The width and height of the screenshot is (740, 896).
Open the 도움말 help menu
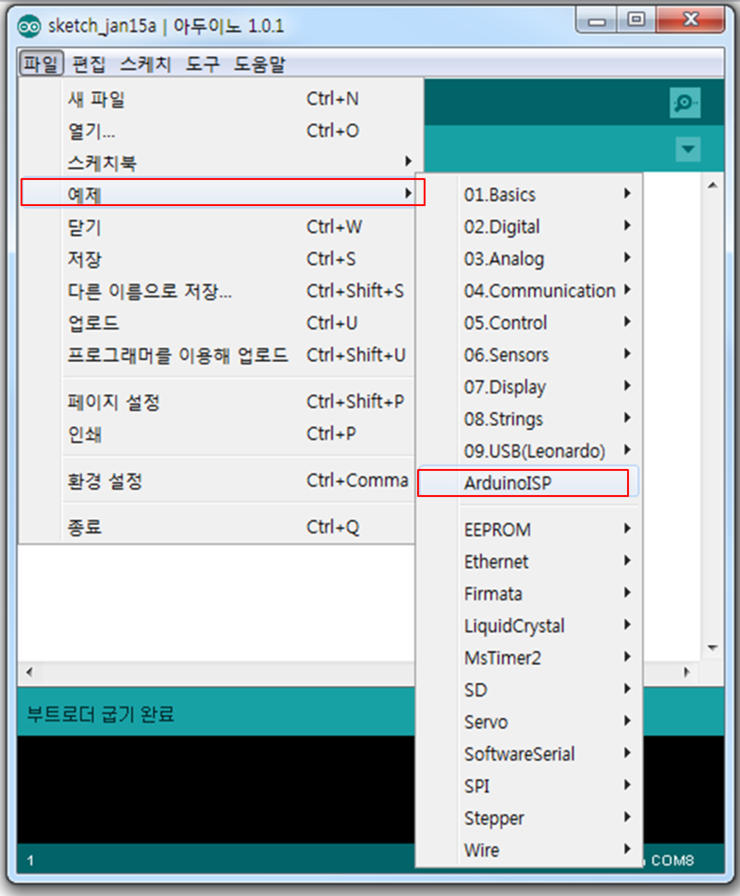[260, 64]
